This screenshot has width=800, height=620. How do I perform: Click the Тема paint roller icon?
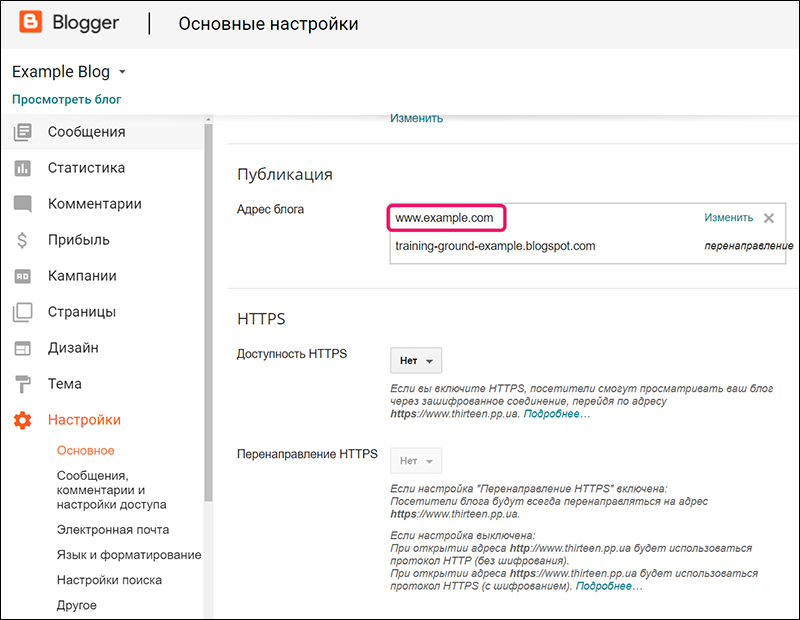point(23,384)
